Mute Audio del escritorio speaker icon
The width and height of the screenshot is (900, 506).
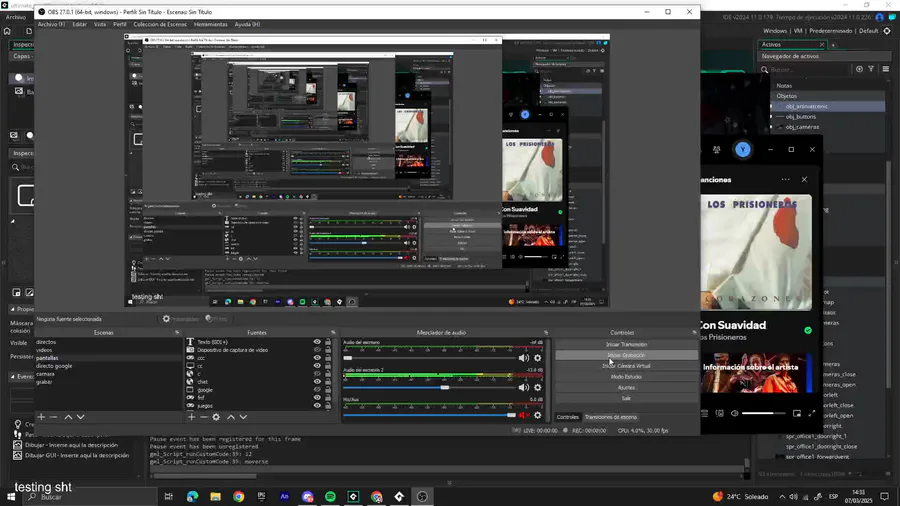click(523, 358)
